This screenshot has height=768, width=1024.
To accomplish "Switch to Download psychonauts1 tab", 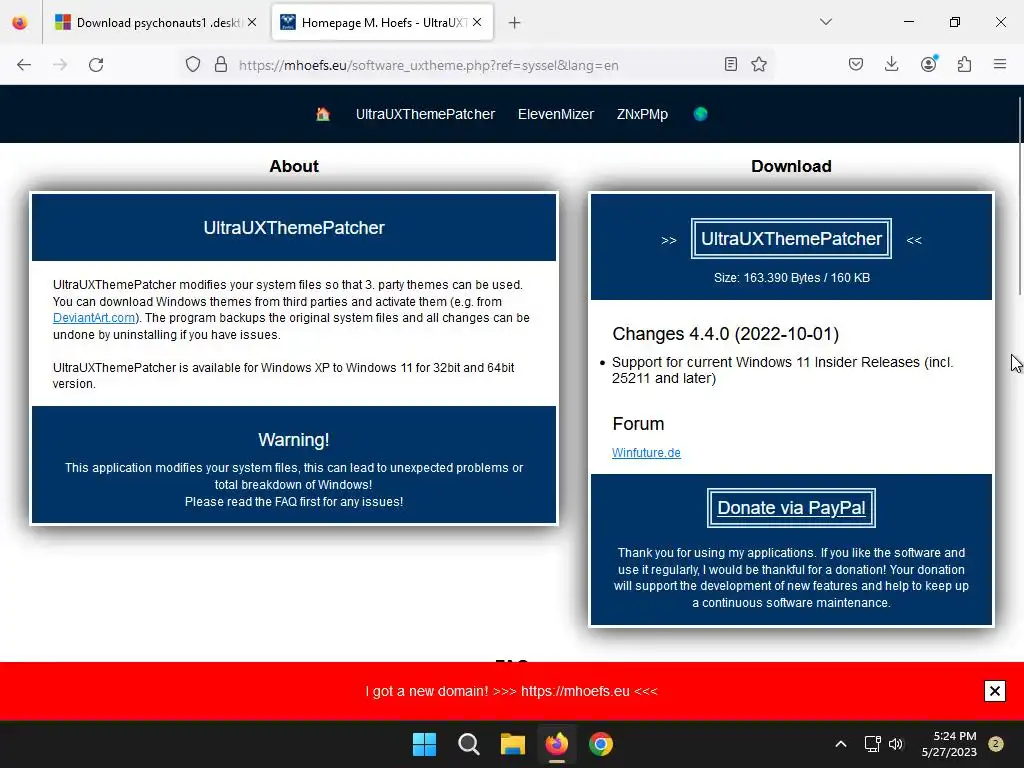I will pos(155,23).
